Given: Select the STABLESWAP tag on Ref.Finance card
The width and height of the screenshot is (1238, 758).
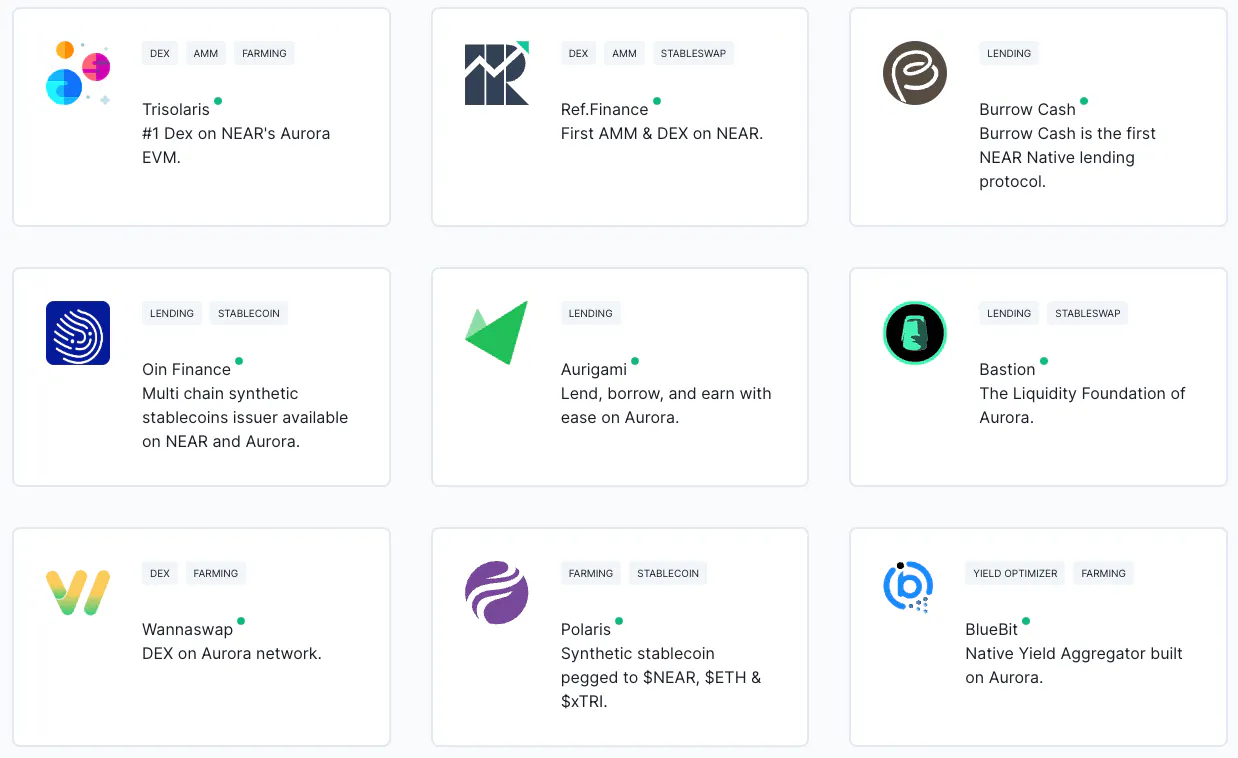Looking at the screenshot, I should click(693, 53).
